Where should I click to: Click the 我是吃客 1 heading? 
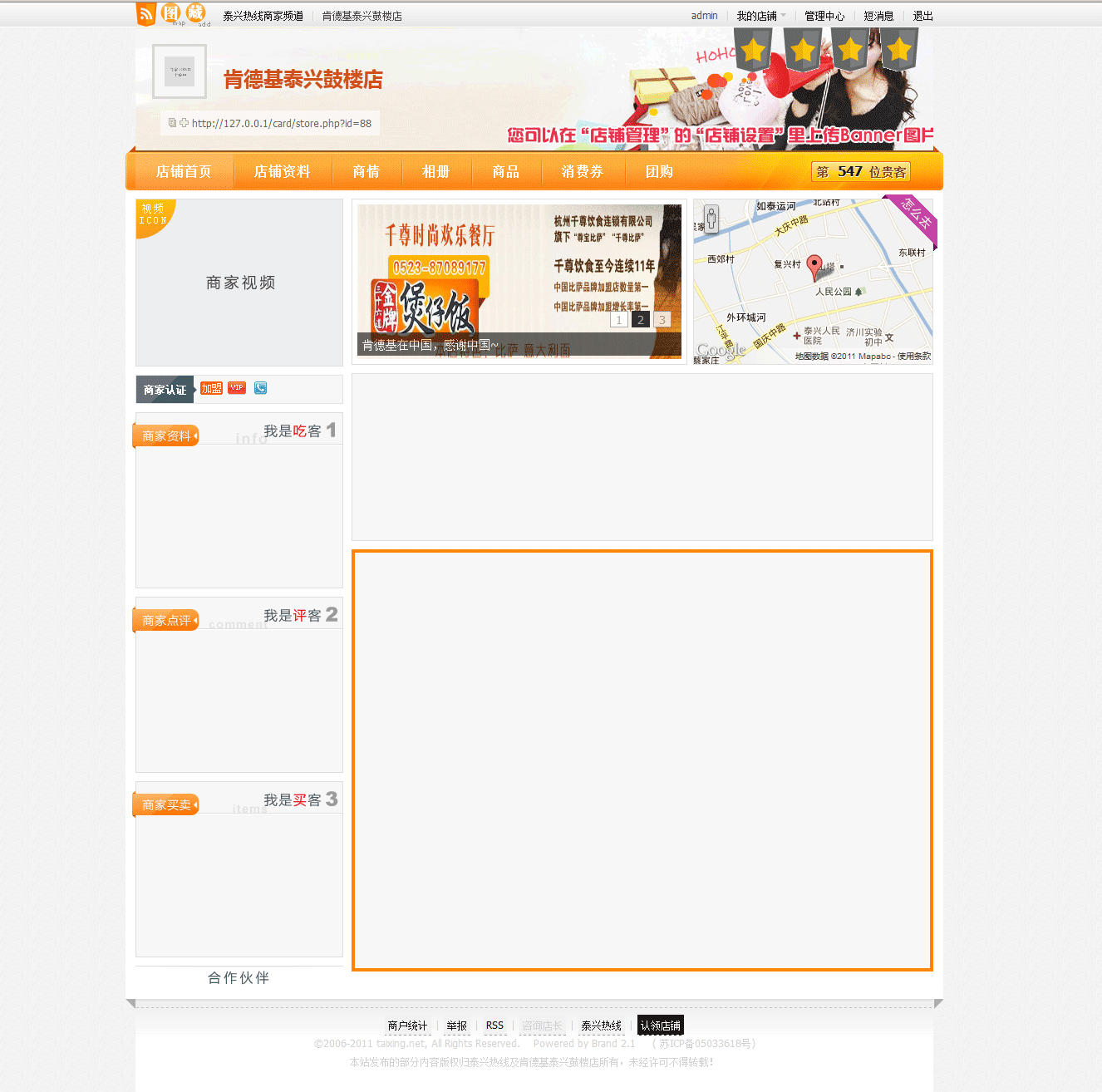300,430
